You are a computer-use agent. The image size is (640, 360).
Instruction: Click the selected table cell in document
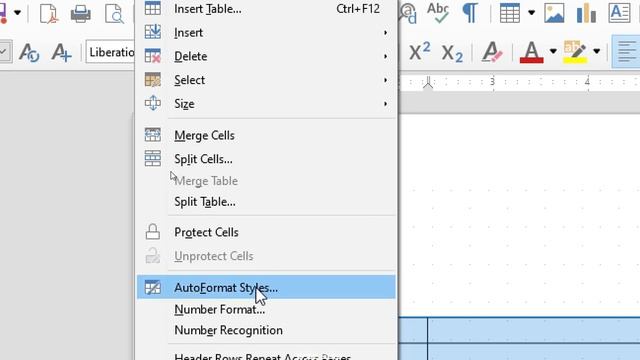pyautogui.click(x=534, y=330)
